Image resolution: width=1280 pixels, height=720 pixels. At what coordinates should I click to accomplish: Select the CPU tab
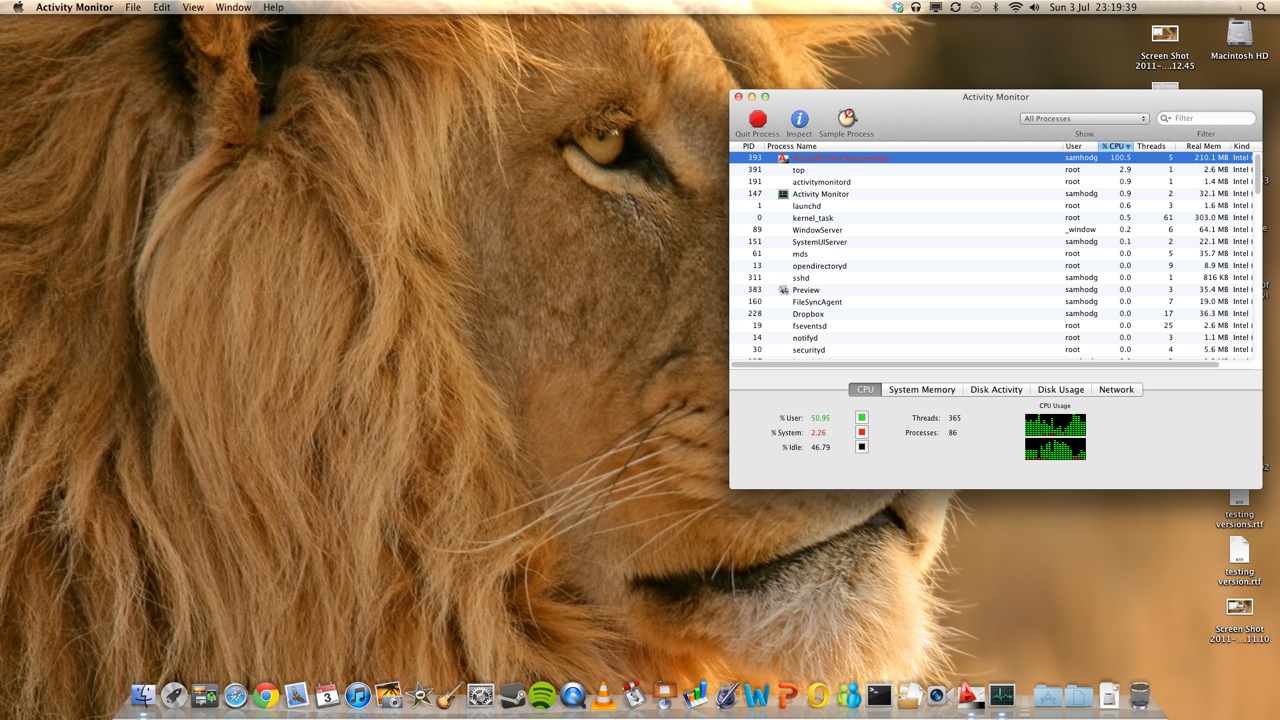(865, 390)
